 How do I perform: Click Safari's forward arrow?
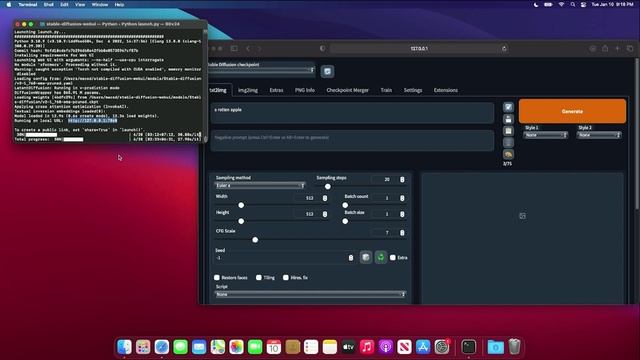point(259,49)
